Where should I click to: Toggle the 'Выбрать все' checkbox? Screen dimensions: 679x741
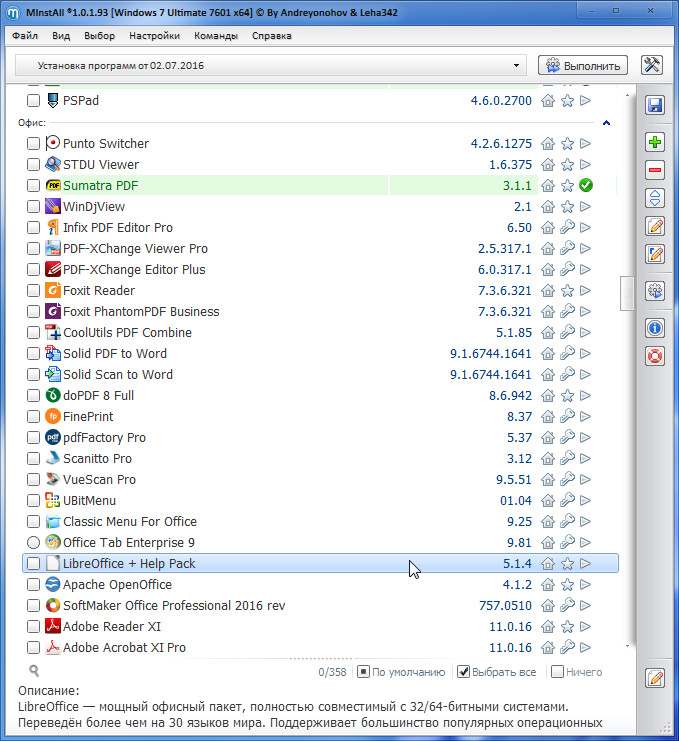point(464,672)
